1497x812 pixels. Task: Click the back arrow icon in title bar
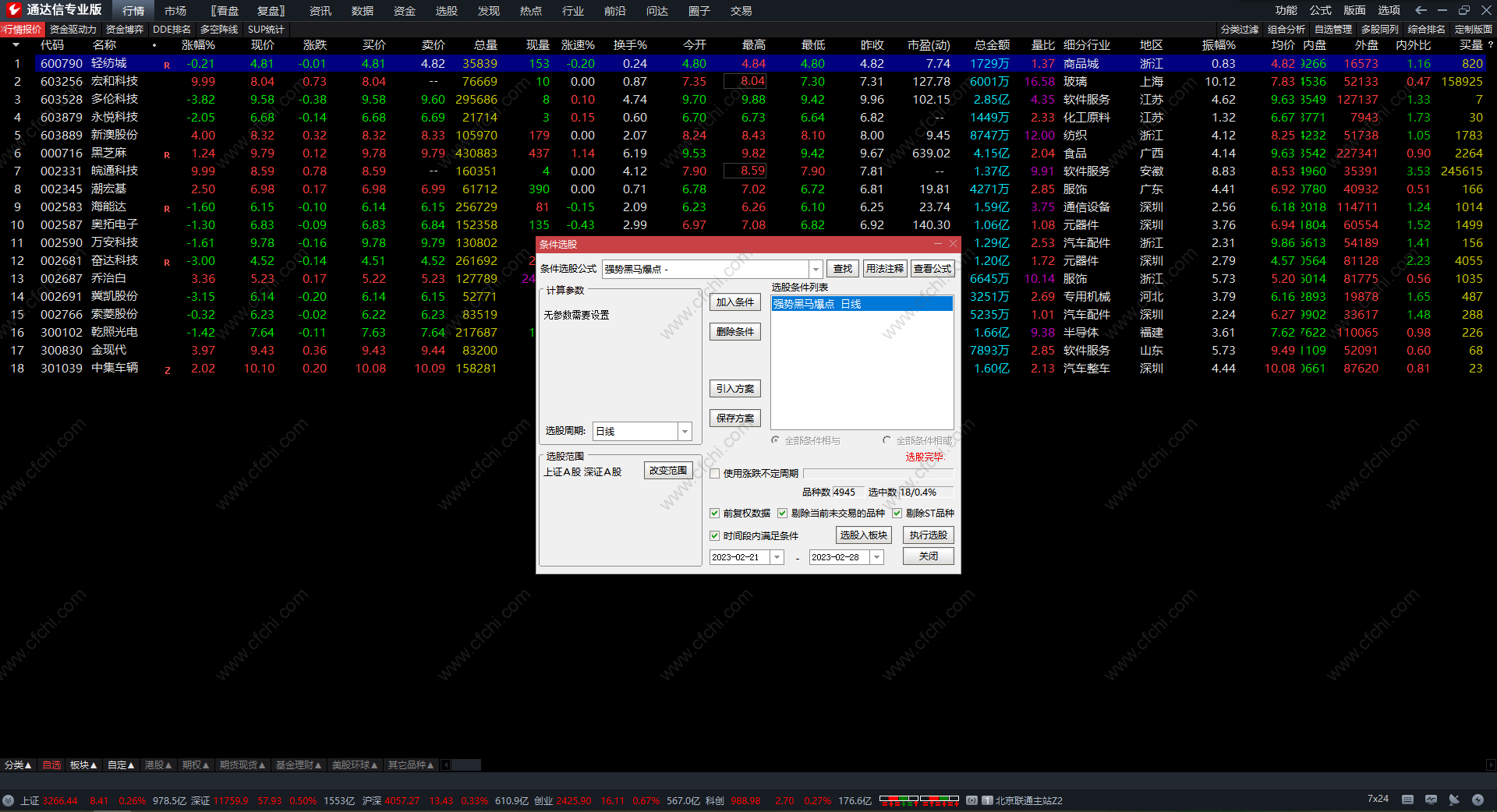pyautogui.click(x=1421, y=10)
